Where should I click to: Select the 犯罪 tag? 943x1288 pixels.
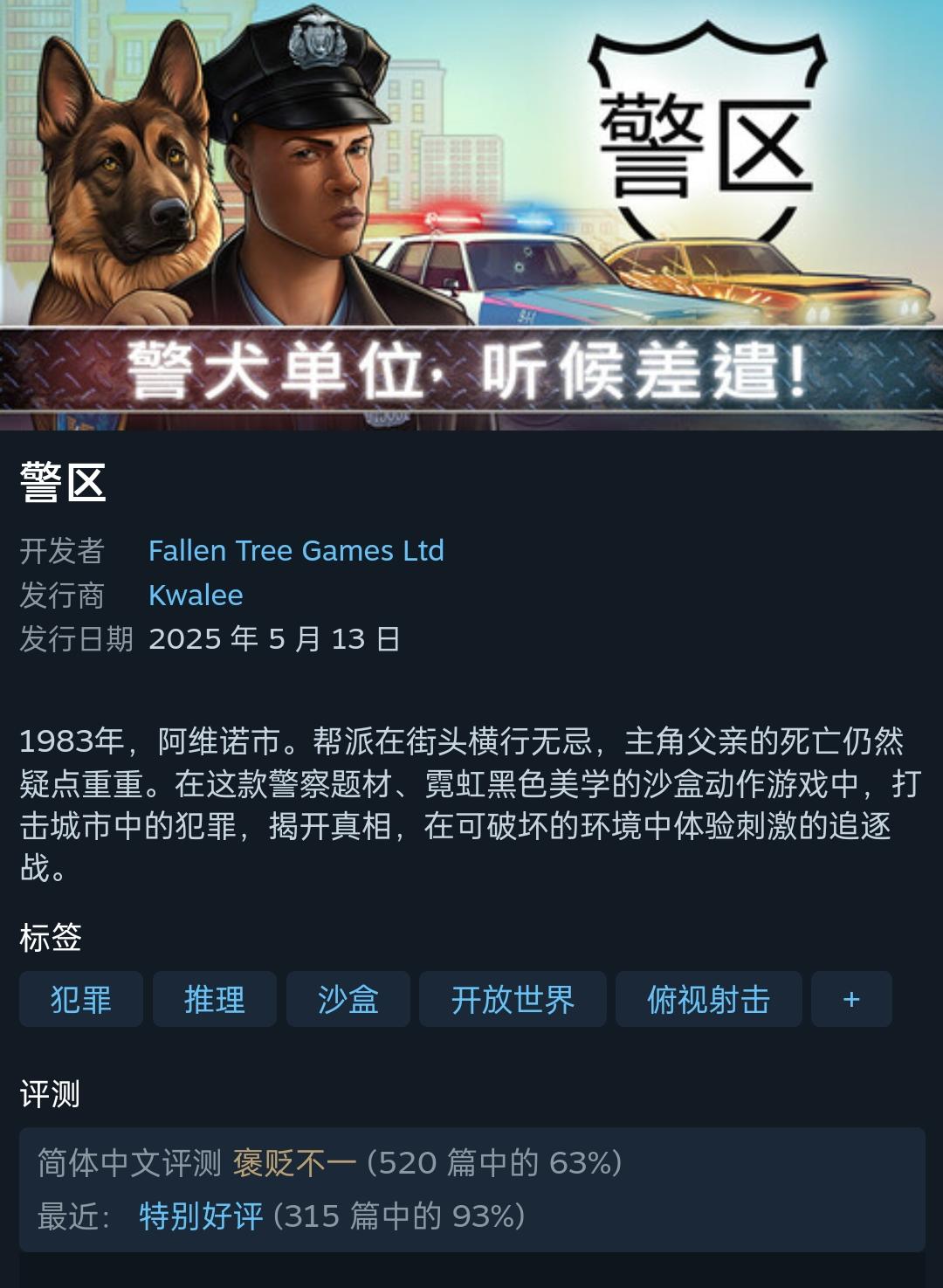click(x=81, y=999)
